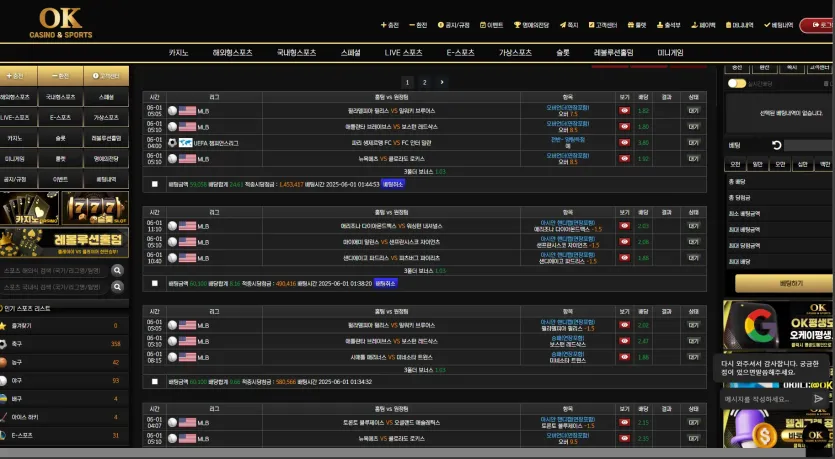Open the 미니내역 clipboard icon
The height and width of the screenshot is (459, 835).
tap(728, 25)
